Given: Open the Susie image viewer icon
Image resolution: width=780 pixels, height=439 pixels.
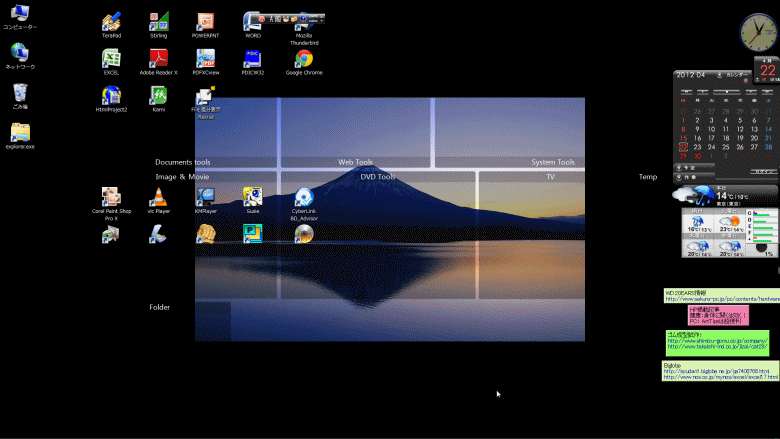Looking at the screenshot, I should [253, 197].
